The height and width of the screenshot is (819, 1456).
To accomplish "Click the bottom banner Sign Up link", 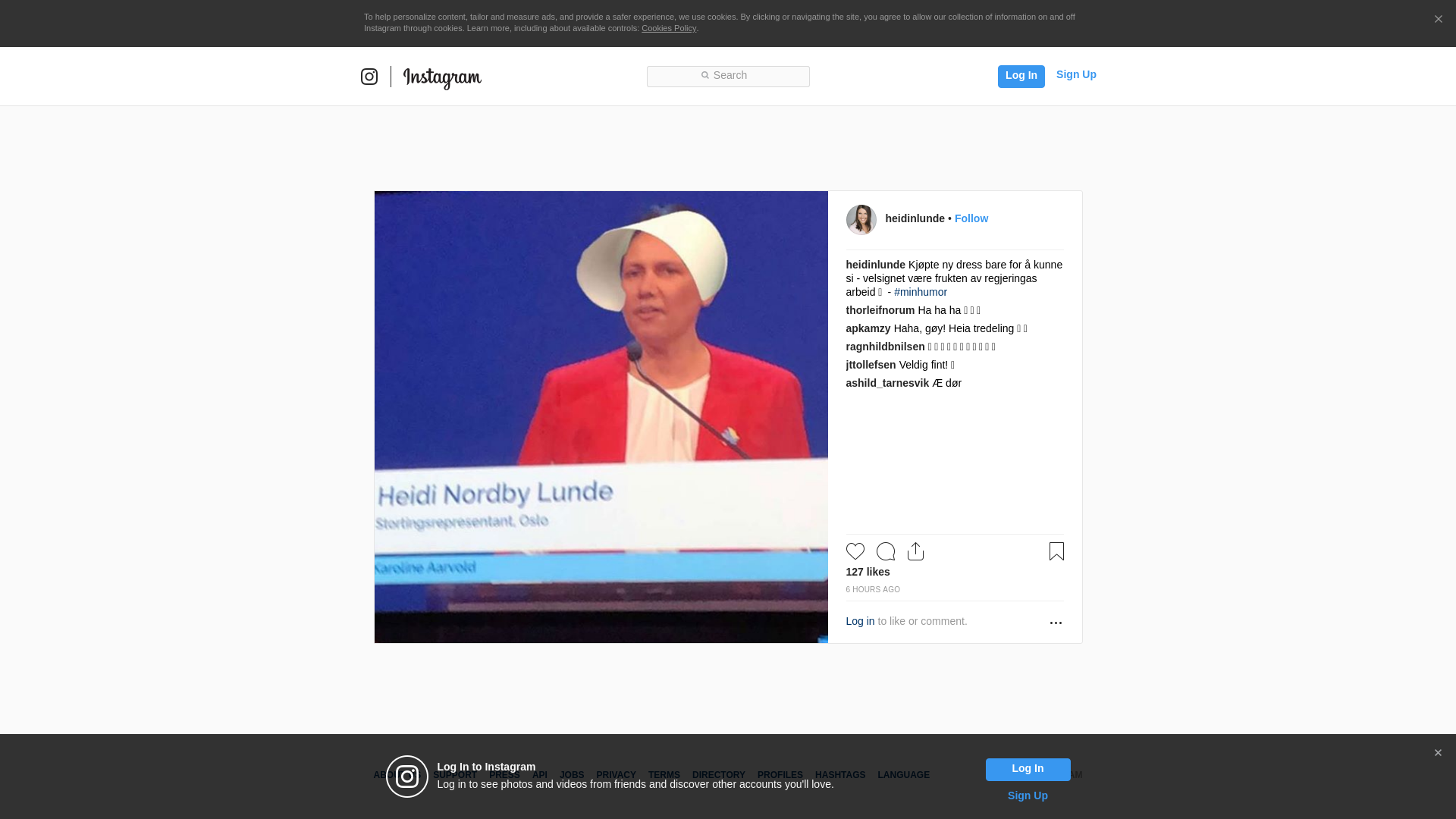I will 1028,795.
